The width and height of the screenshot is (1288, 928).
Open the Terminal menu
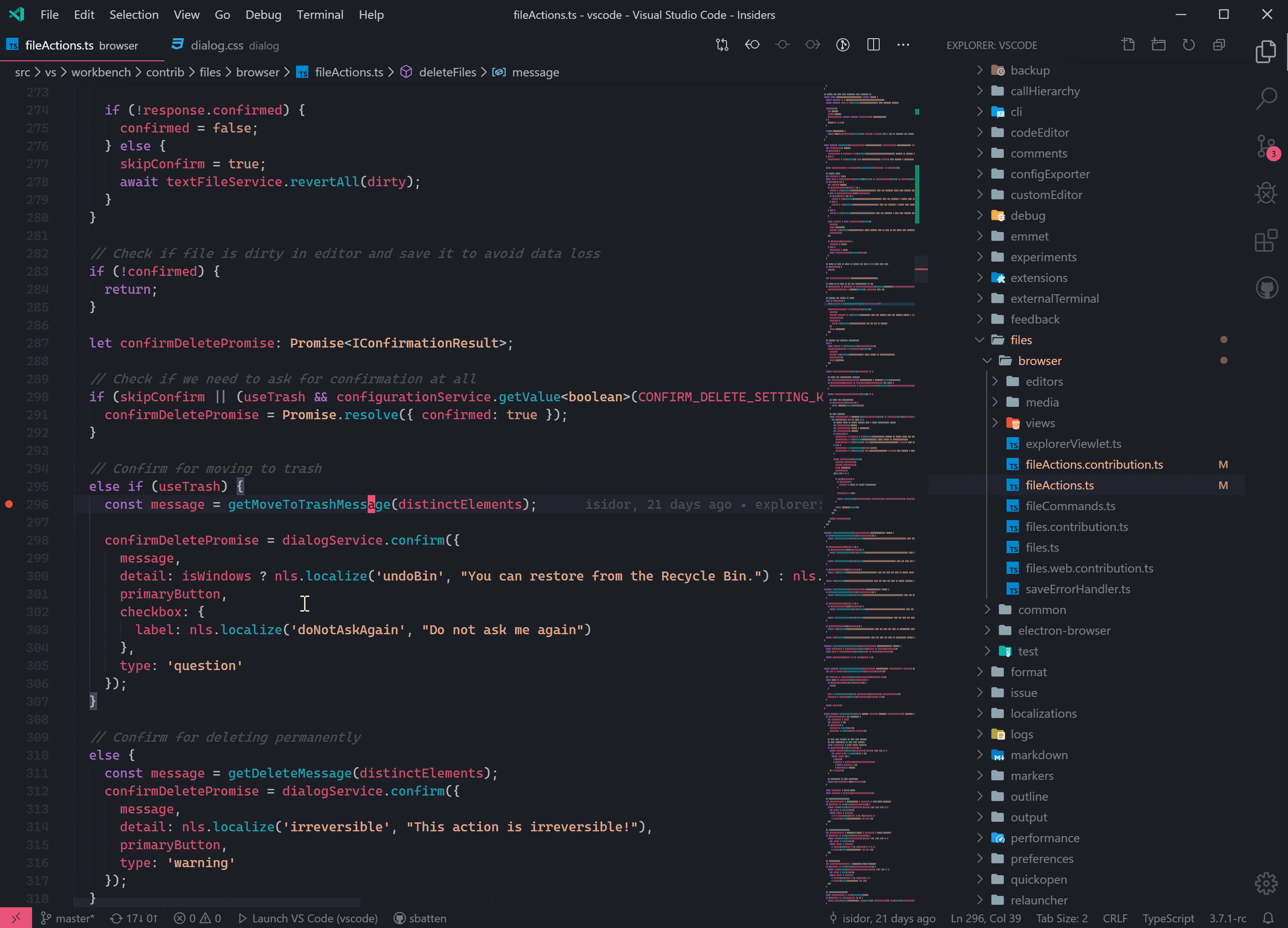tap(319, 14)
